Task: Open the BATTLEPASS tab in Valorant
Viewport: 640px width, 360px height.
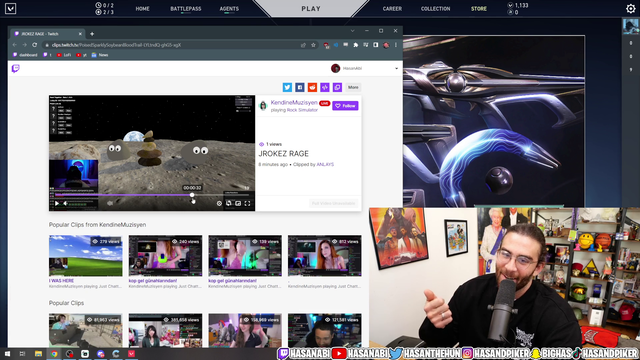Action: 186,9
